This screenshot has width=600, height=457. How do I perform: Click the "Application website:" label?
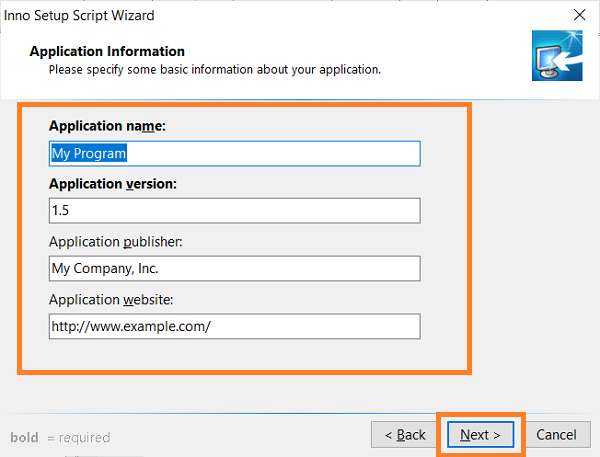click(111, 299)
